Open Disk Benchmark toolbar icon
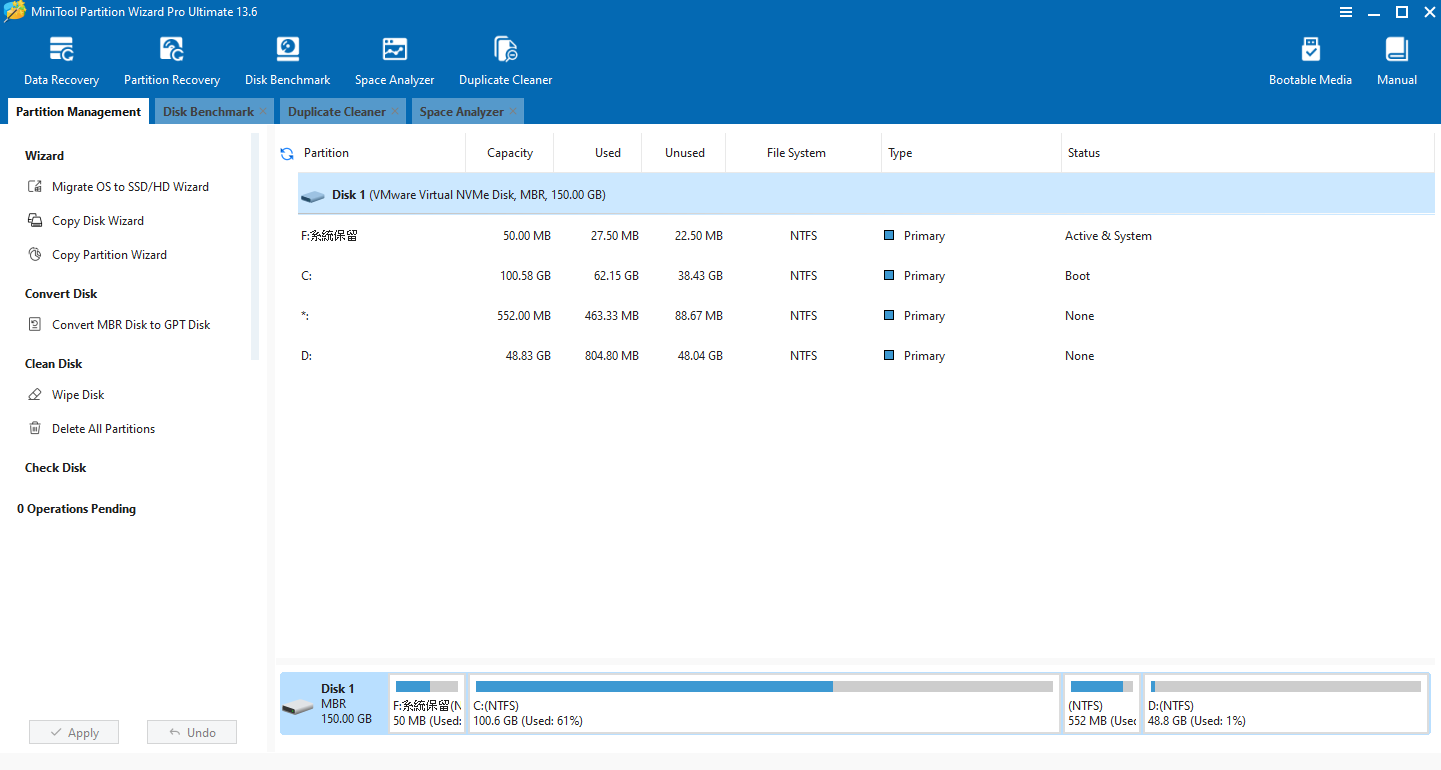Screen dimensions: 1441x770 coord(288,62)
